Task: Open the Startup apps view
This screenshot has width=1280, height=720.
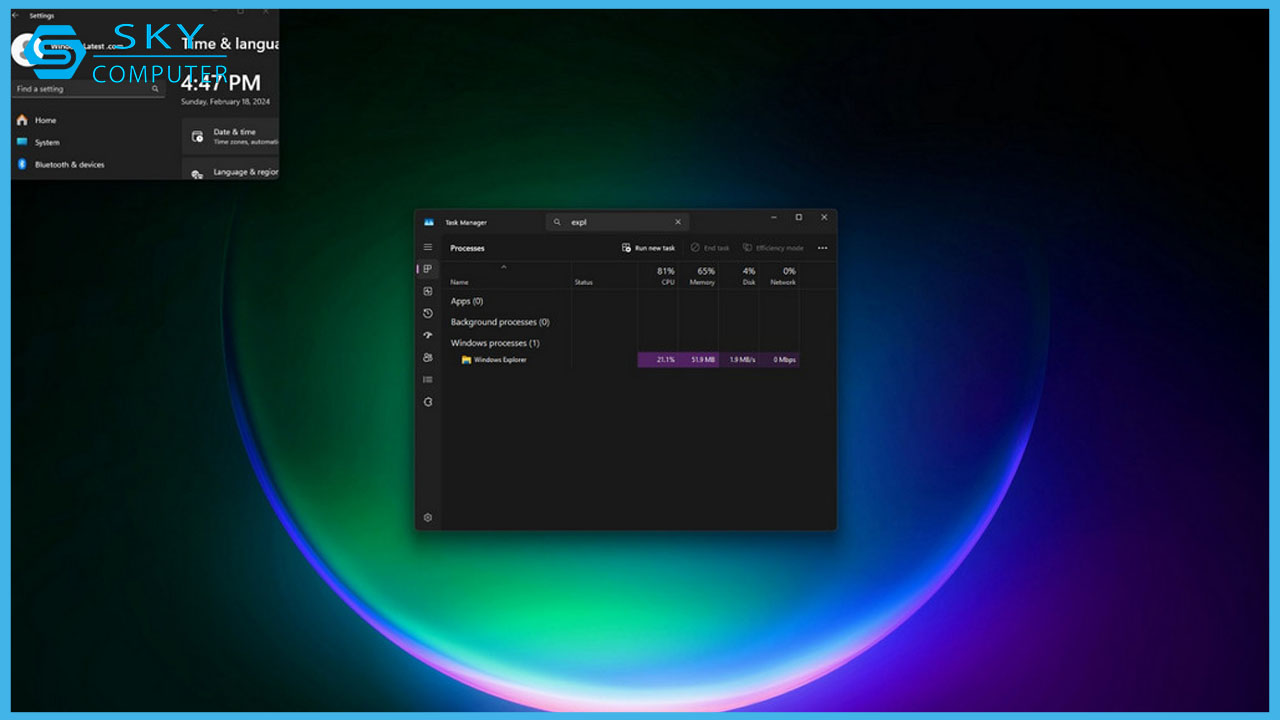Action: pyautogui.click(x=427, y=335)
